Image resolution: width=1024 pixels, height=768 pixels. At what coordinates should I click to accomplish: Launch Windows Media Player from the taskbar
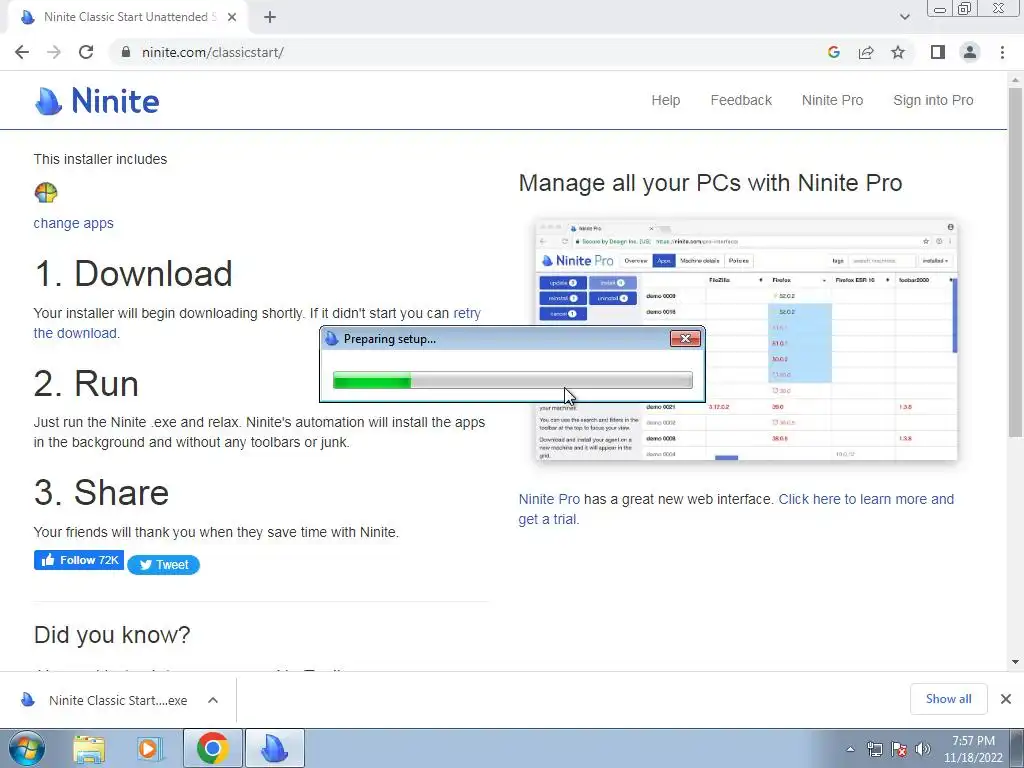[x=149, y=749]
